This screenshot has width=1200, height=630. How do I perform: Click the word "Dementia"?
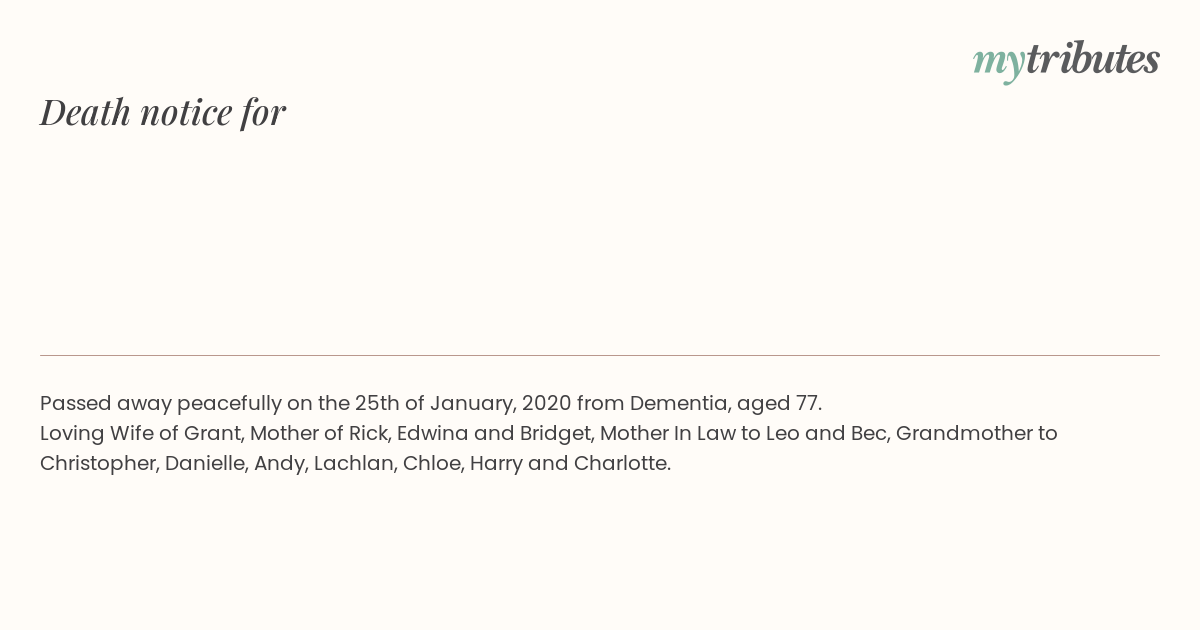coord(679,403)
